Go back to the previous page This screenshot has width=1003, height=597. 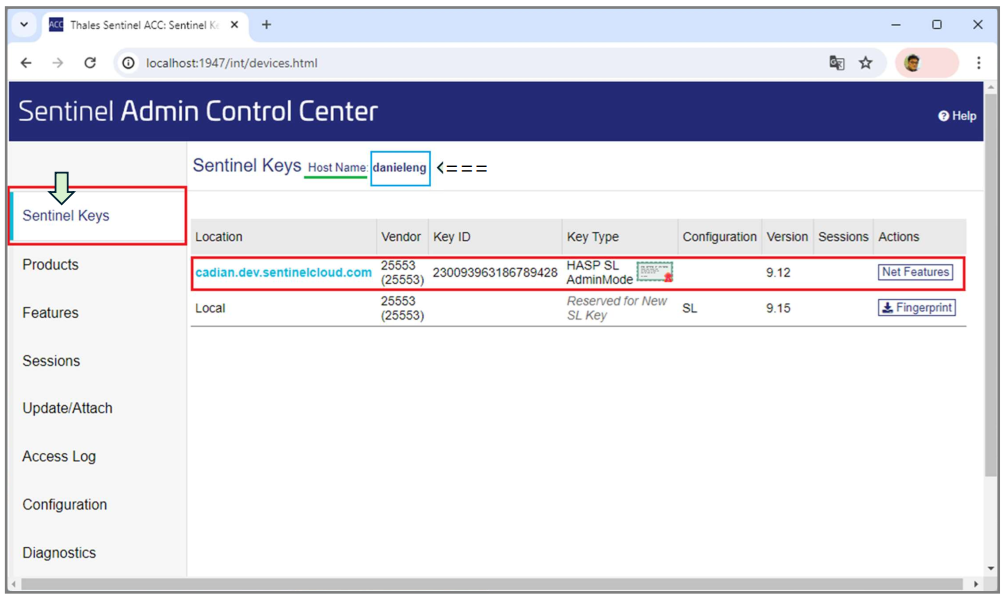(26, 63)
